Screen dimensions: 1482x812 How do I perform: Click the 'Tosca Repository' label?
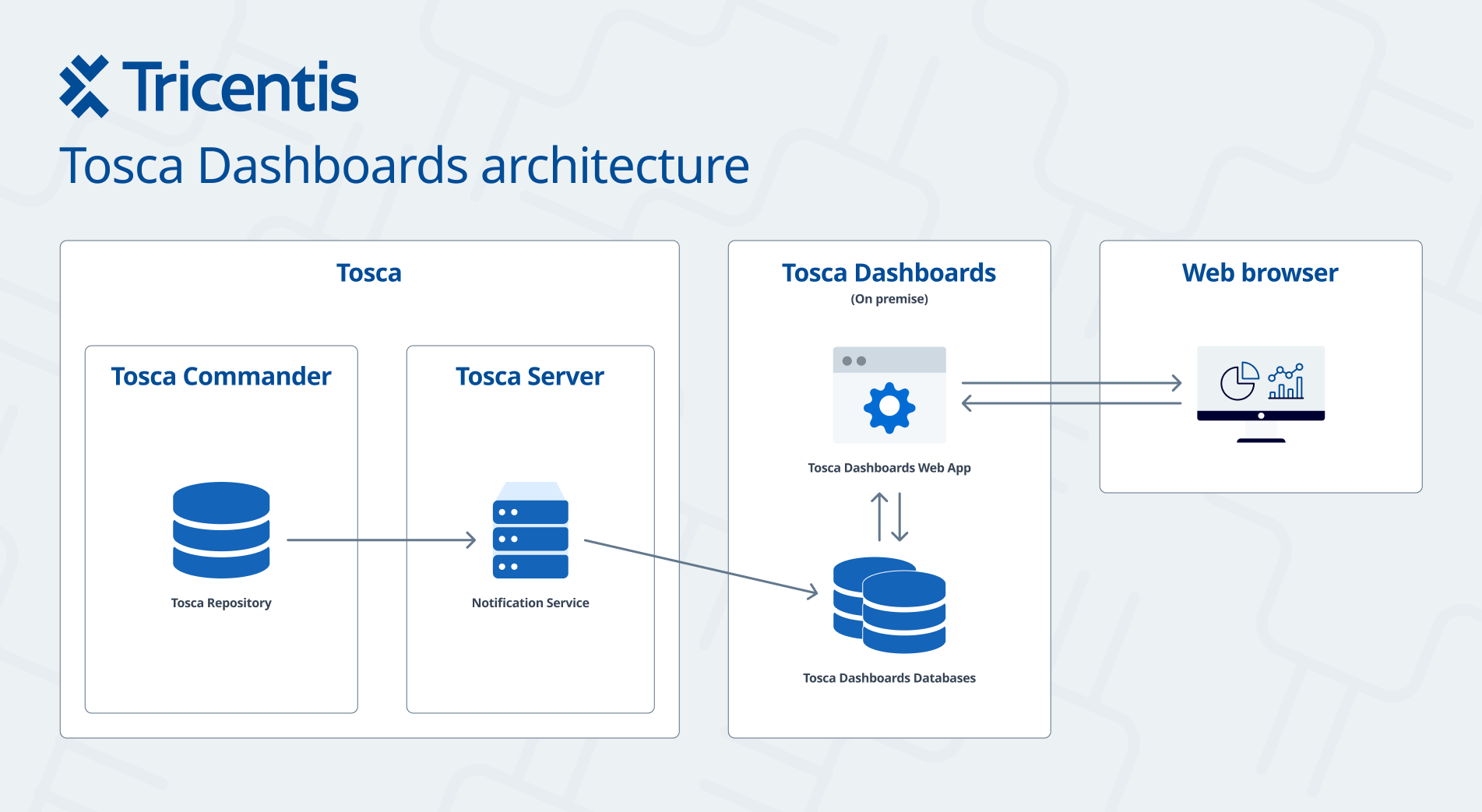221,603
